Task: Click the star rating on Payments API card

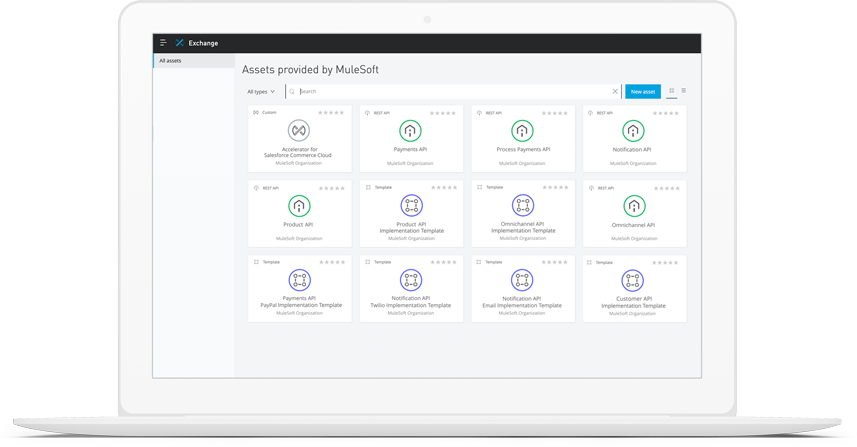Action: tap(443, 113)
